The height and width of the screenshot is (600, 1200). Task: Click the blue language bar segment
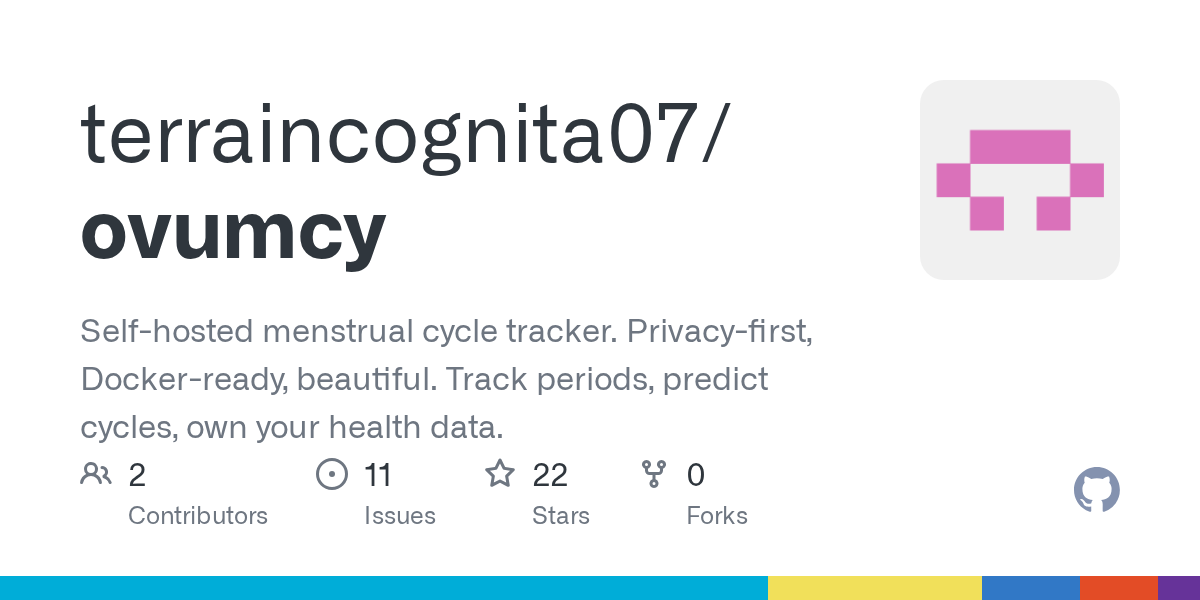[x=1030, y=588]
